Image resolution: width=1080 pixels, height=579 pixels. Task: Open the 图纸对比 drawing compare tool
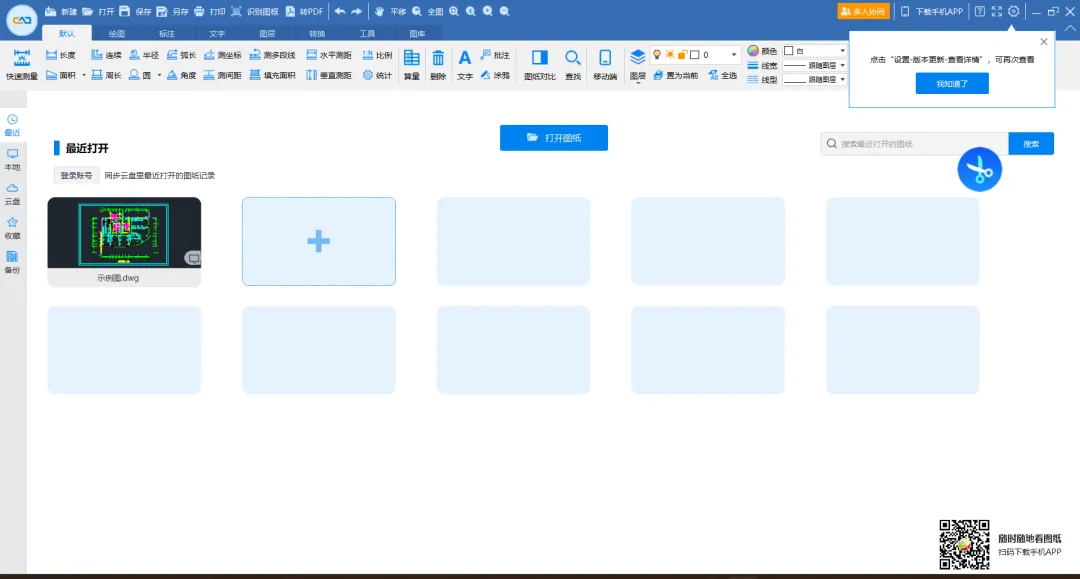coord(539,65)
